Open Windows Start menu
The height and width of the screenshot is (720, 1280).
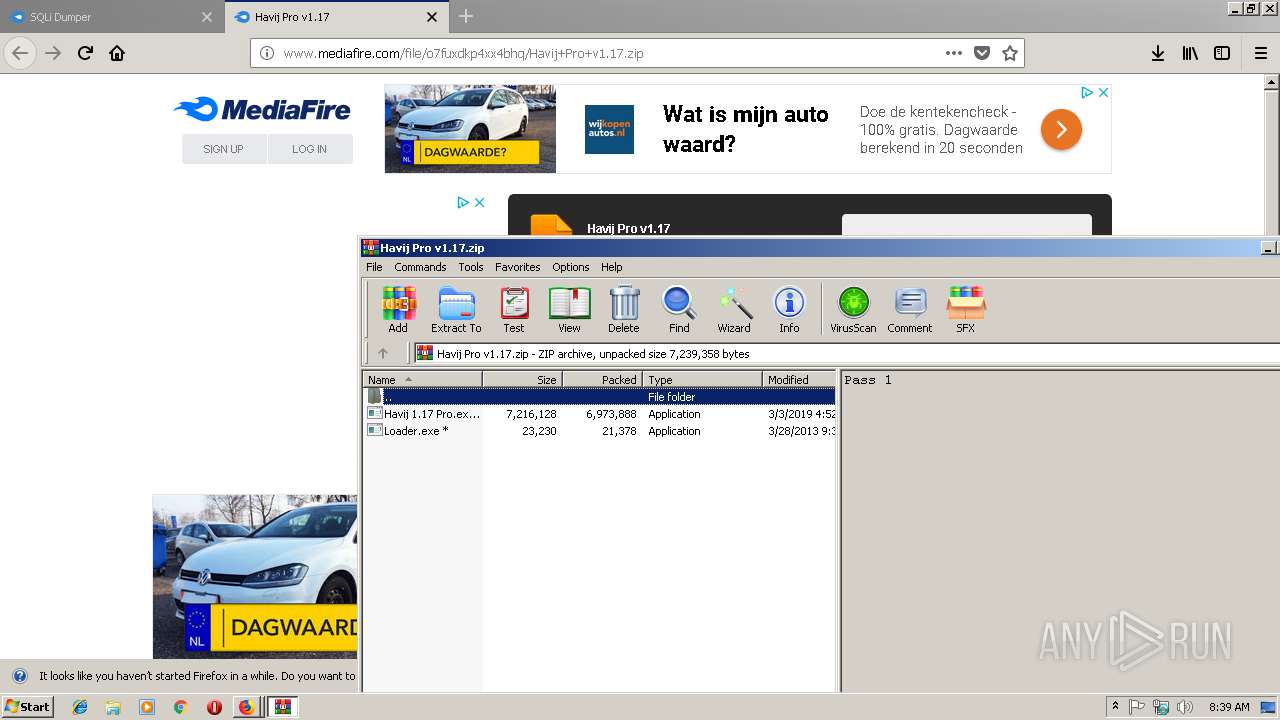coord(28,707)
